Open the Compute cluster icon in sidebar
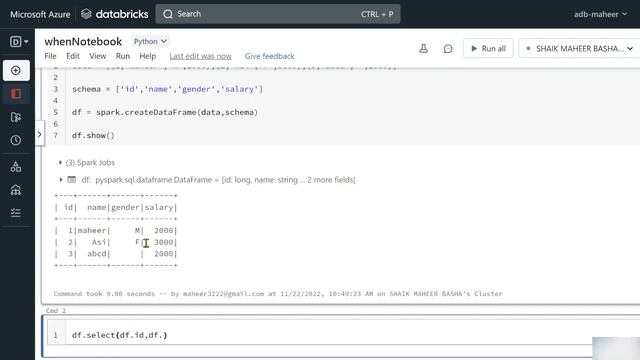640x360 pixels. tap(16, 190)
